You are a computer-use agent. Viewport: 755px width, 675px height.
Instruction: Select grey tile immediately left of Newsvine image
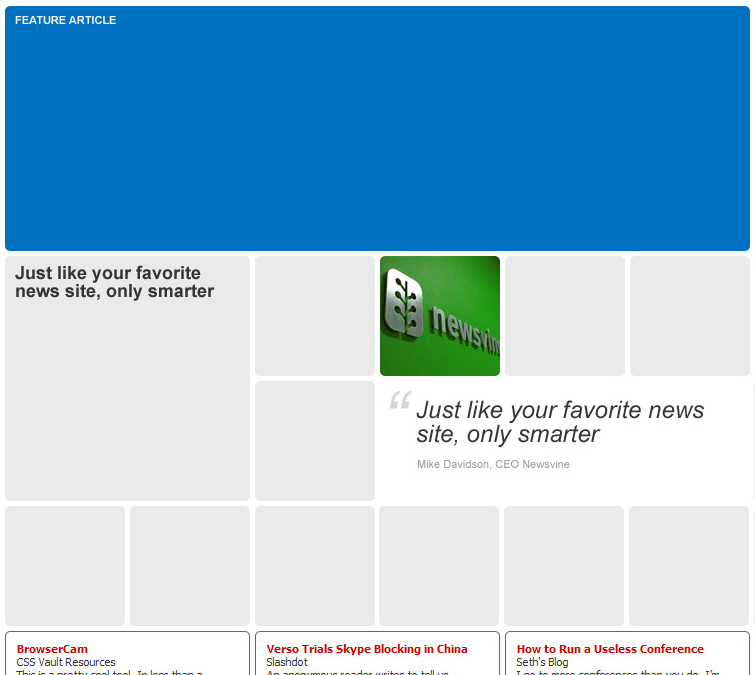(x=315, y=316)
